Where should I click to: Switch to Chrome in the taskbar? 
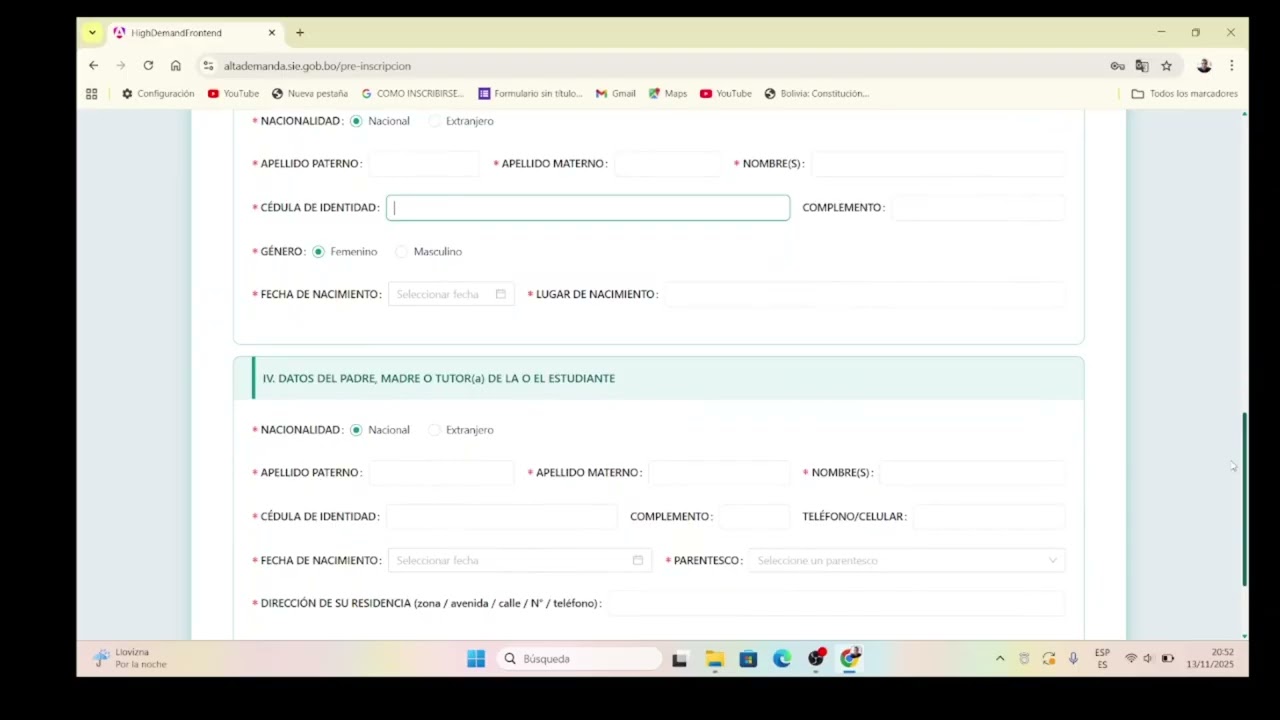click(x=850, y=658)
